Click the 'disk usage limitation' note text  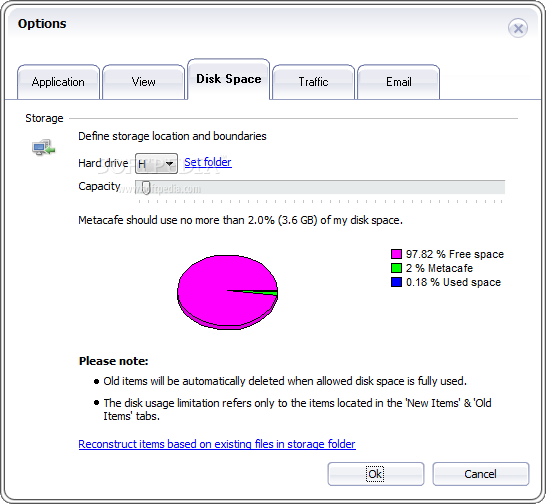297,409
